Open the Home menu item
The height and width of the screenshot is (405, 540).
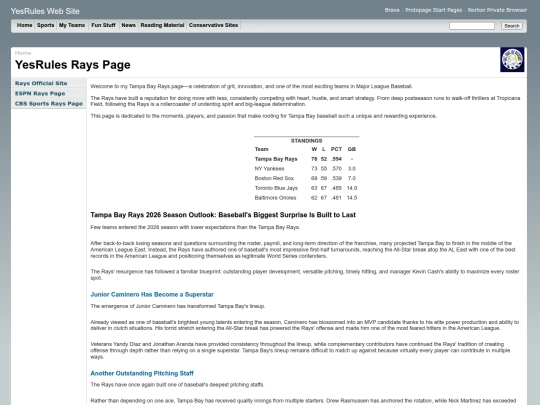24,25
